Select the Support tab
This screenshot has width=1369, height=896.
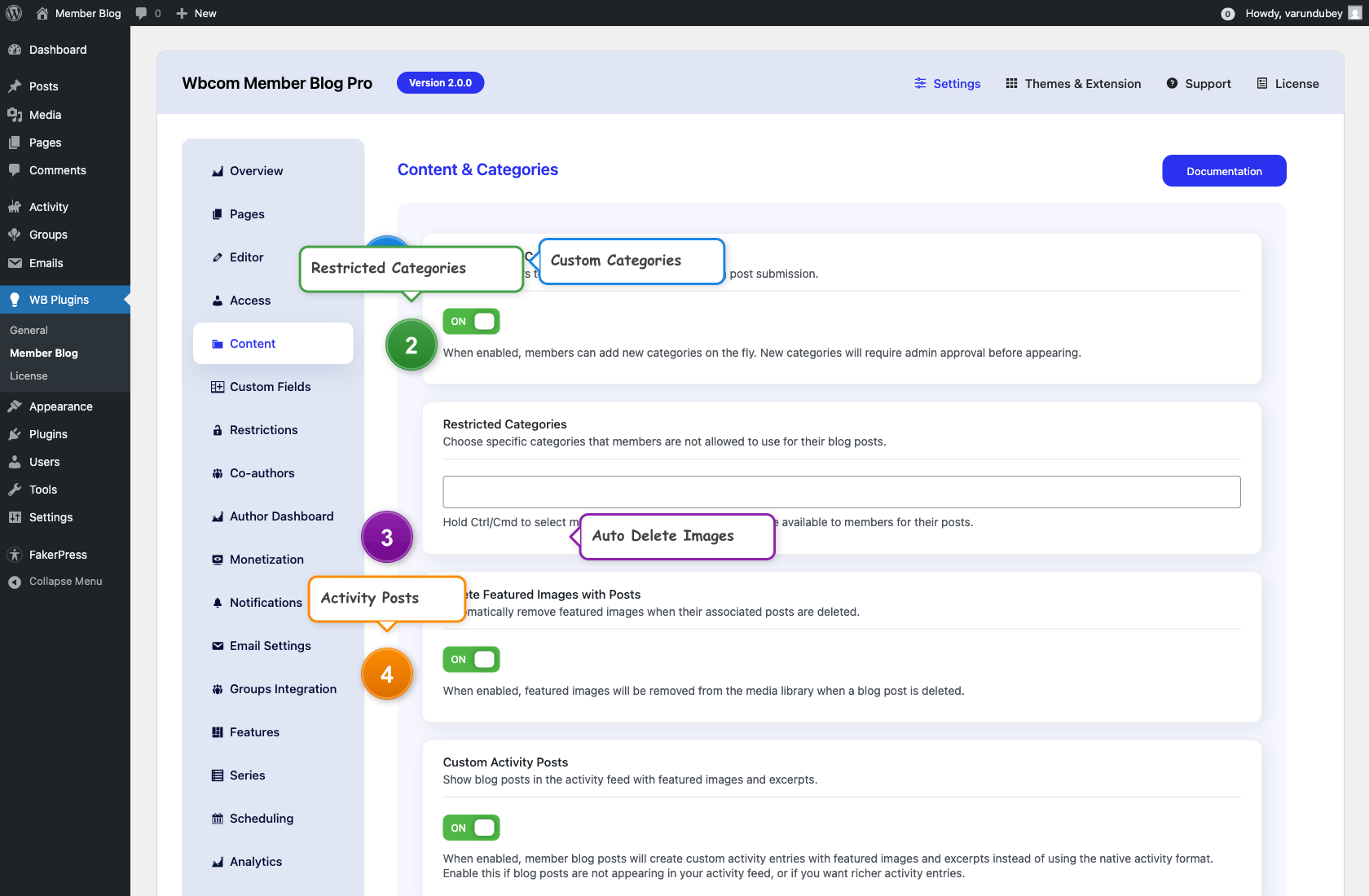point(1198,83)
